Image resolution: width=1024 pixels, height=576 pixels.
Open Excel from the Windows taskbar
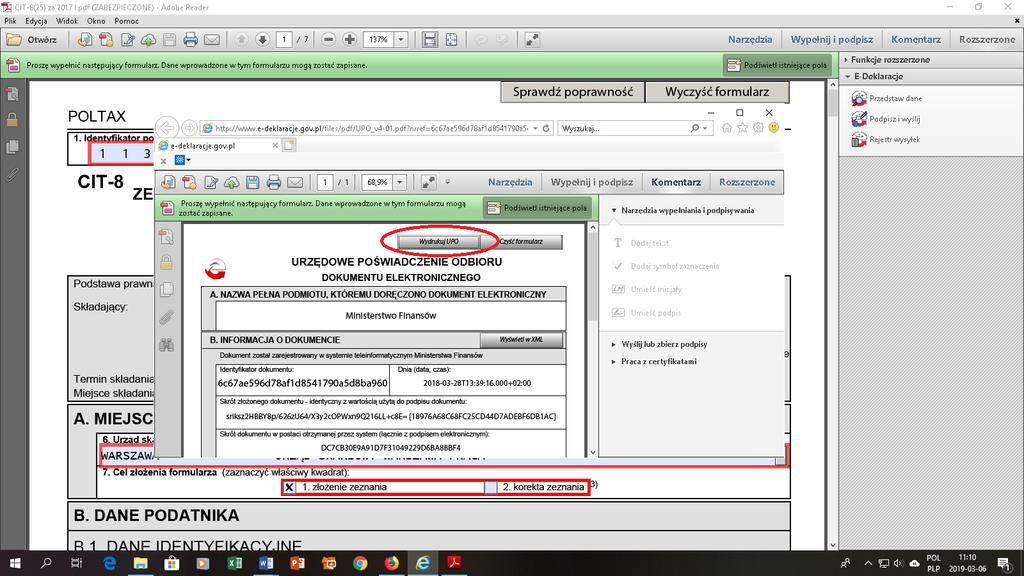click(x=234, y=563)
